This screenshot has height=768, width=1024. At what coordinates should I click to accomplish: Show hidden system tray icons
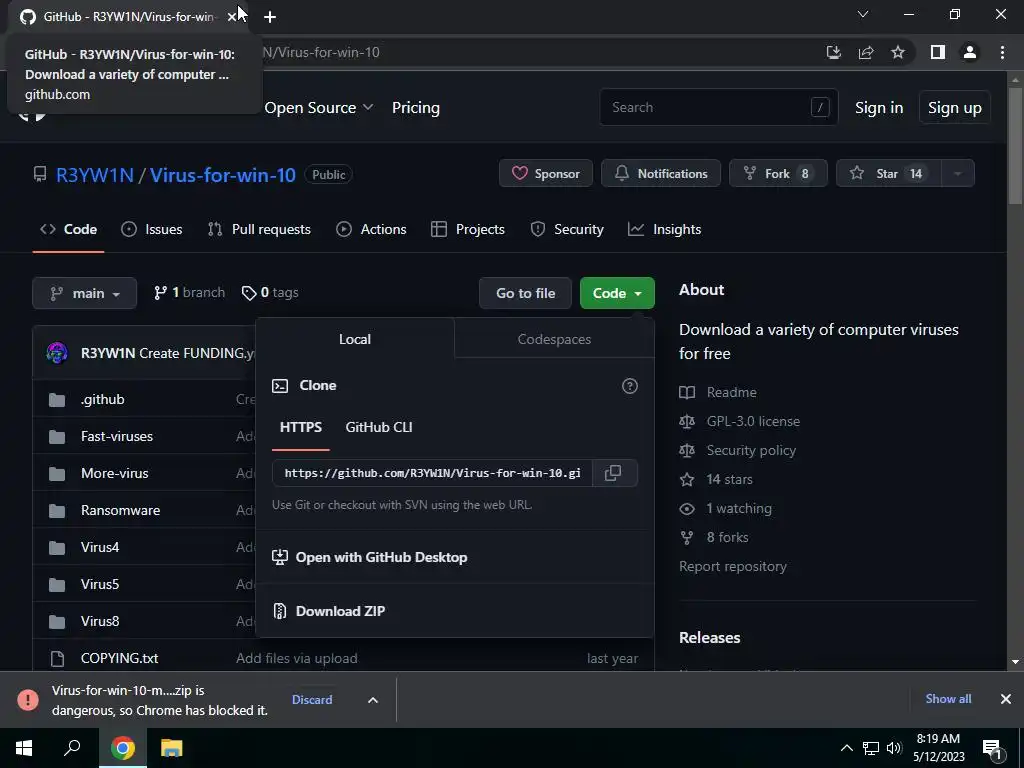point(846,748)
